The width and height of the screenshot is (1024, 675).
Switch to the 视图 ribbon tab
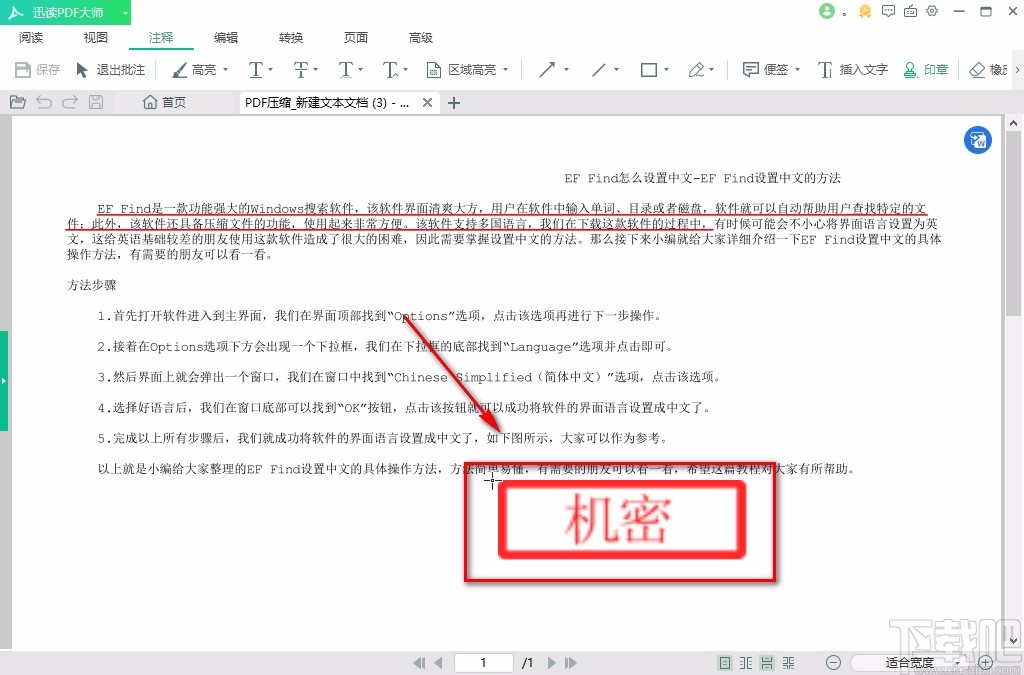pyautogui.click(x=95, y=37)
